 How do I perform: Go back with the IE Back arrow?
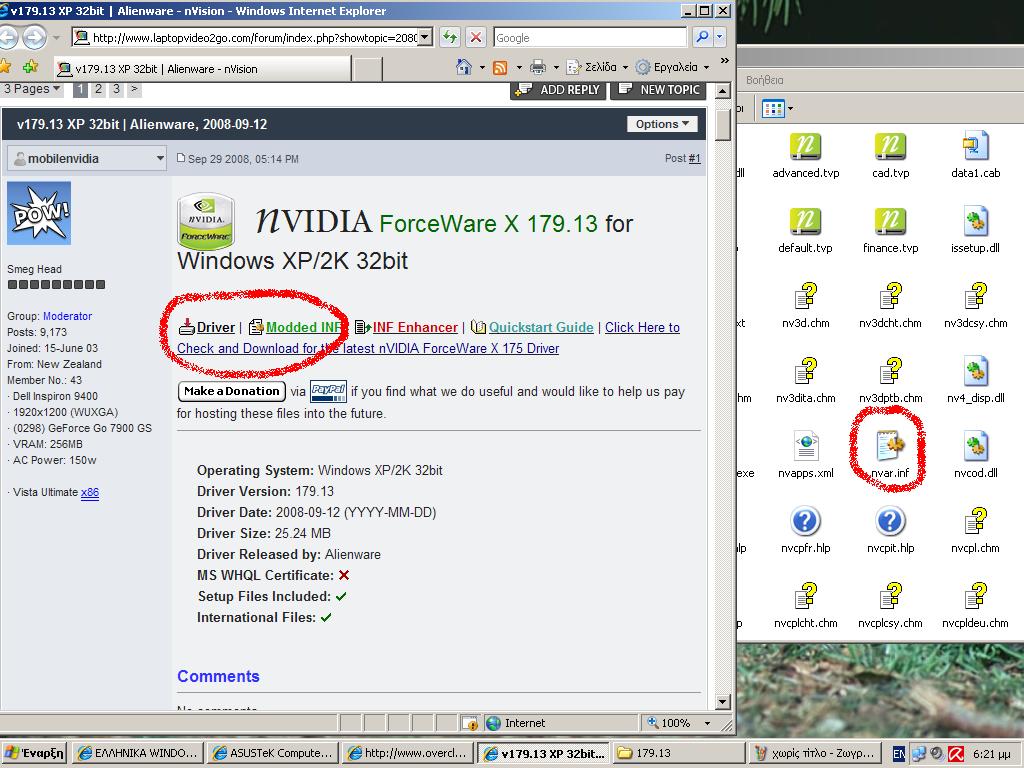8,37
